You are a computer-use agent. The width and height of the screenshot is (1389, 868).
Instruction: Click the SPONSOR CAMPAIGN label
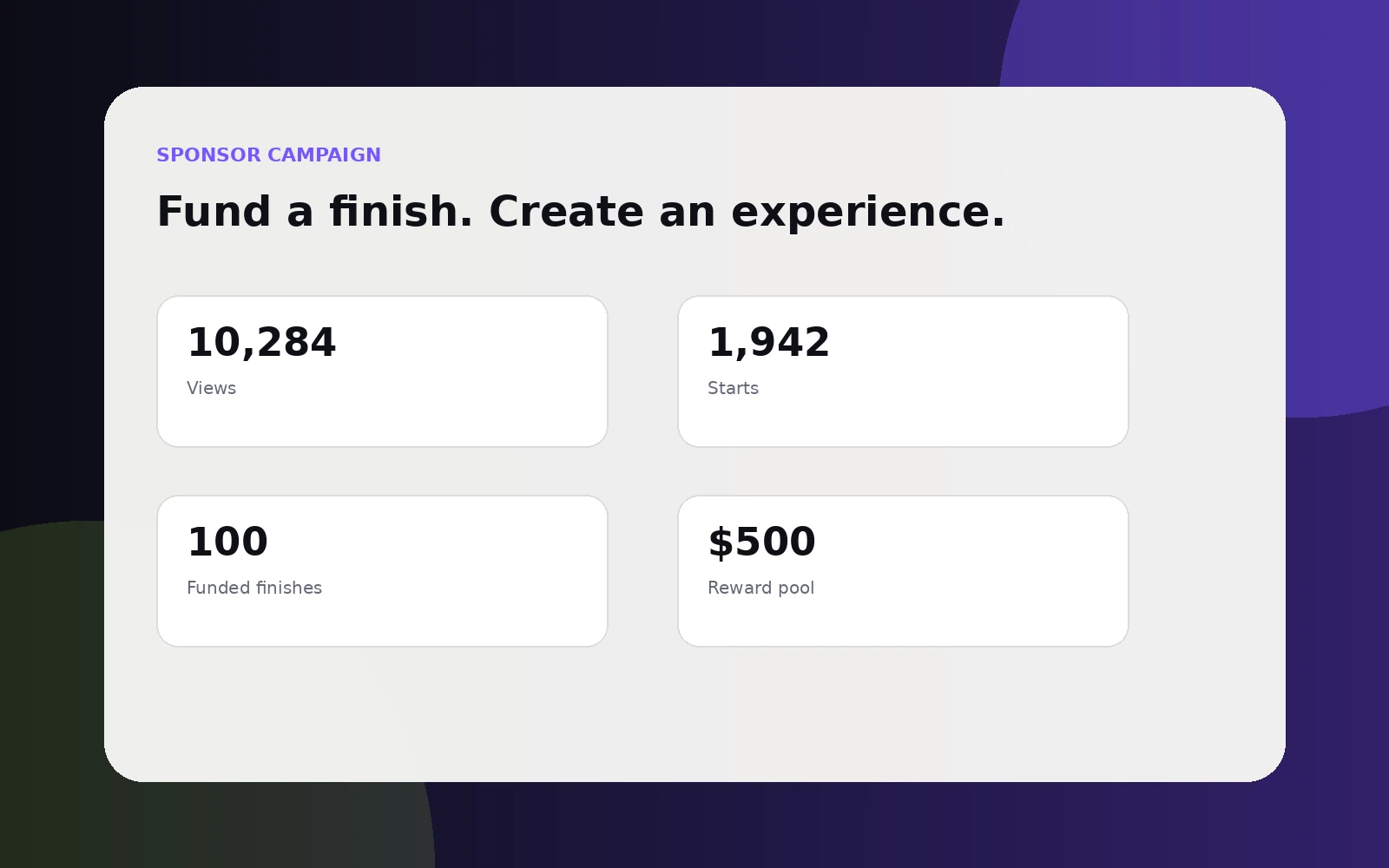click(x=268, y=155)
